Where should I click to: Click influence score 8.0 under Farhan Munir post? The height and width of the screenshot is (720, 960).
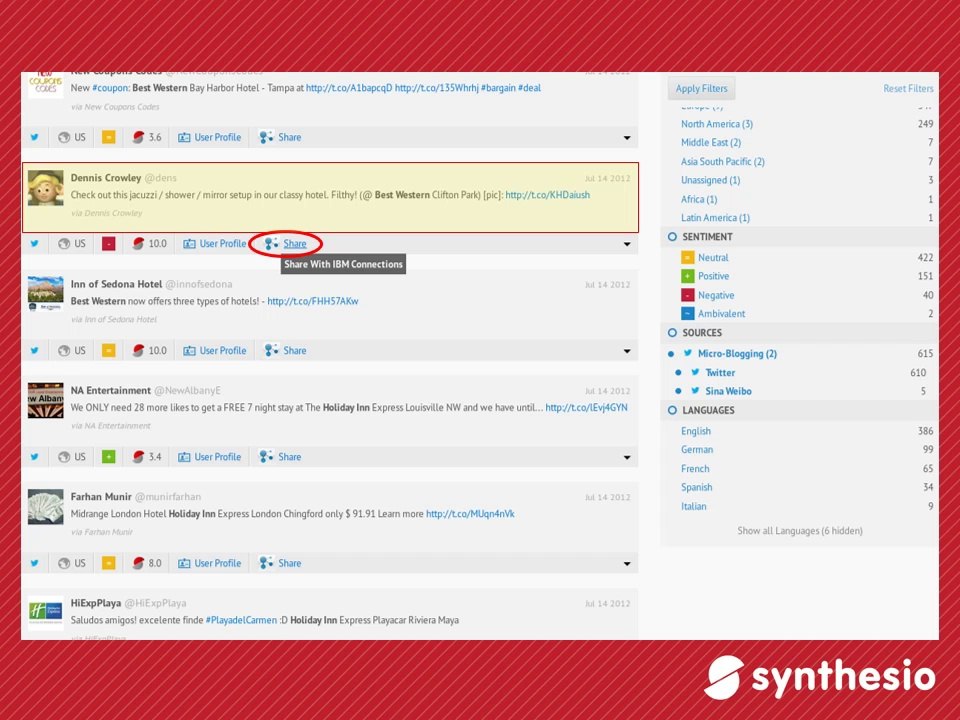147,563
